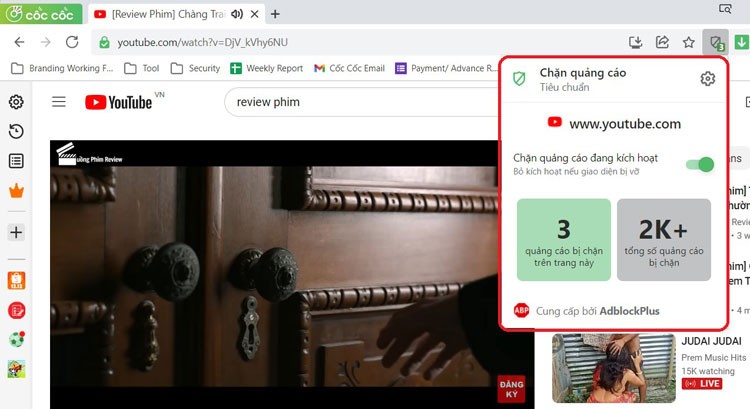750x409 pixels.
Task: Open the Cốc Cốc Email bookmark
Action: (x=349, y=68)
